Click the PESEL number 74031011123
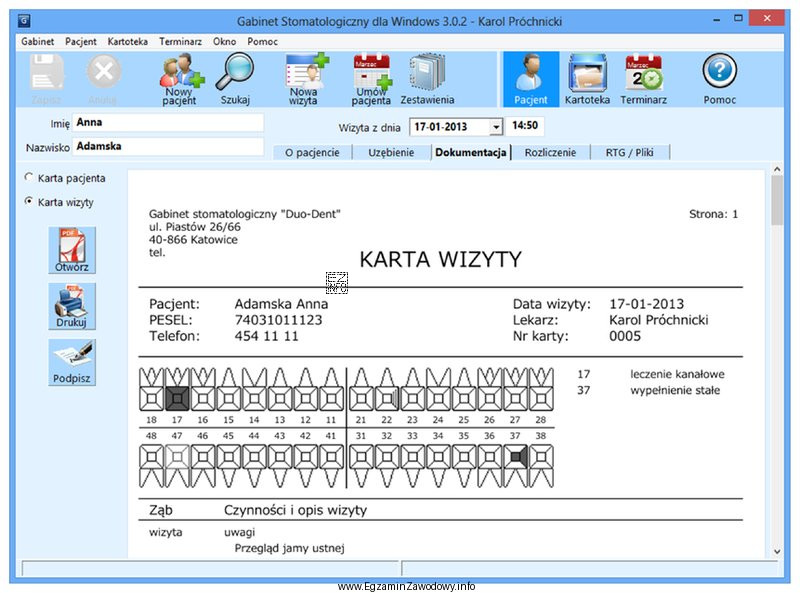Viewport: 800px width, 593px height. 278,320
